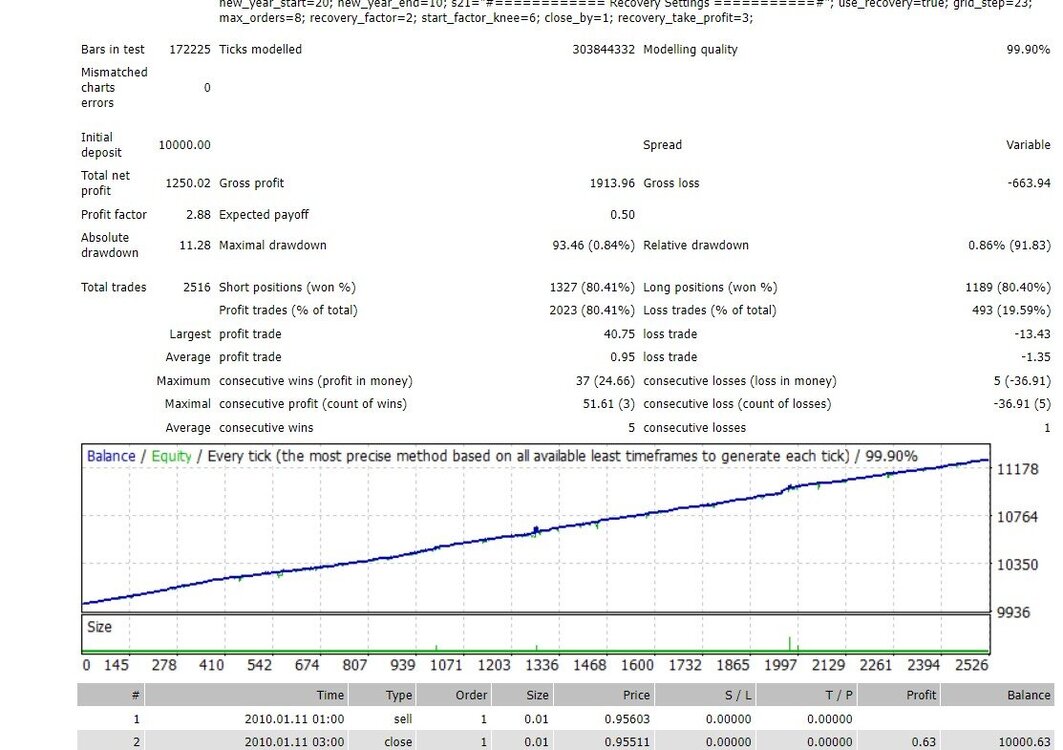1063x750 pixels.
Task: Click the consecutive wins value 37 (24.66)
Action: pos(605,381)
